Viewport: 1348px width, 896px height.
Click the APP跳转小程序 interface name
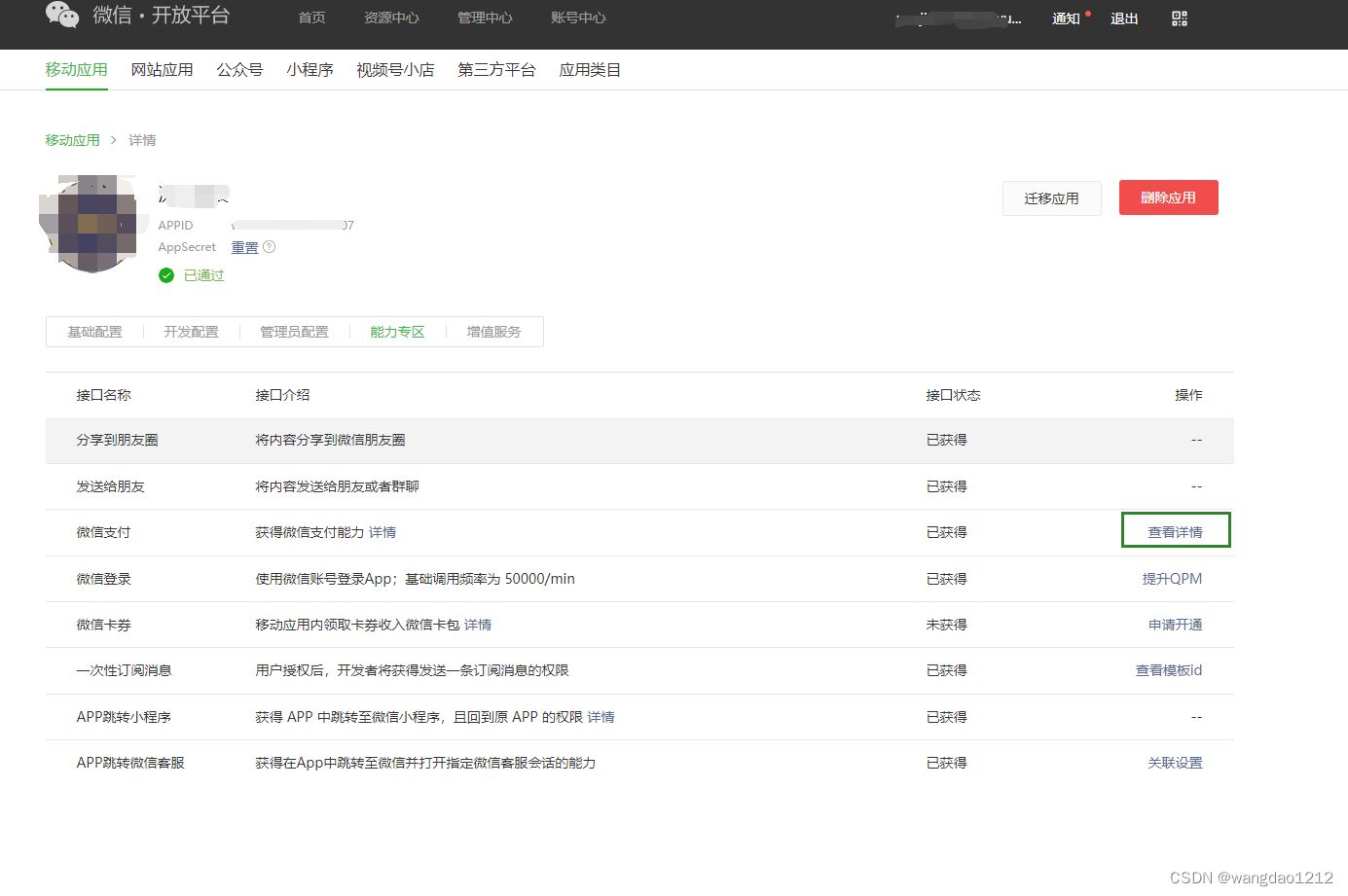124,717
